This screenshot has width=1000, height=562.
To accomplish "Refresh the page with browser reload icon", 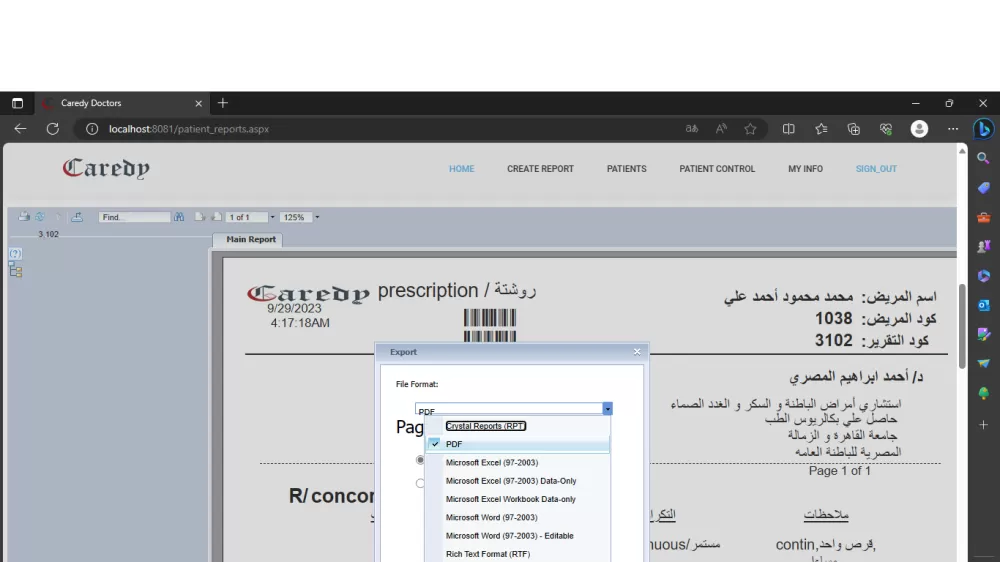I will 53,129.
